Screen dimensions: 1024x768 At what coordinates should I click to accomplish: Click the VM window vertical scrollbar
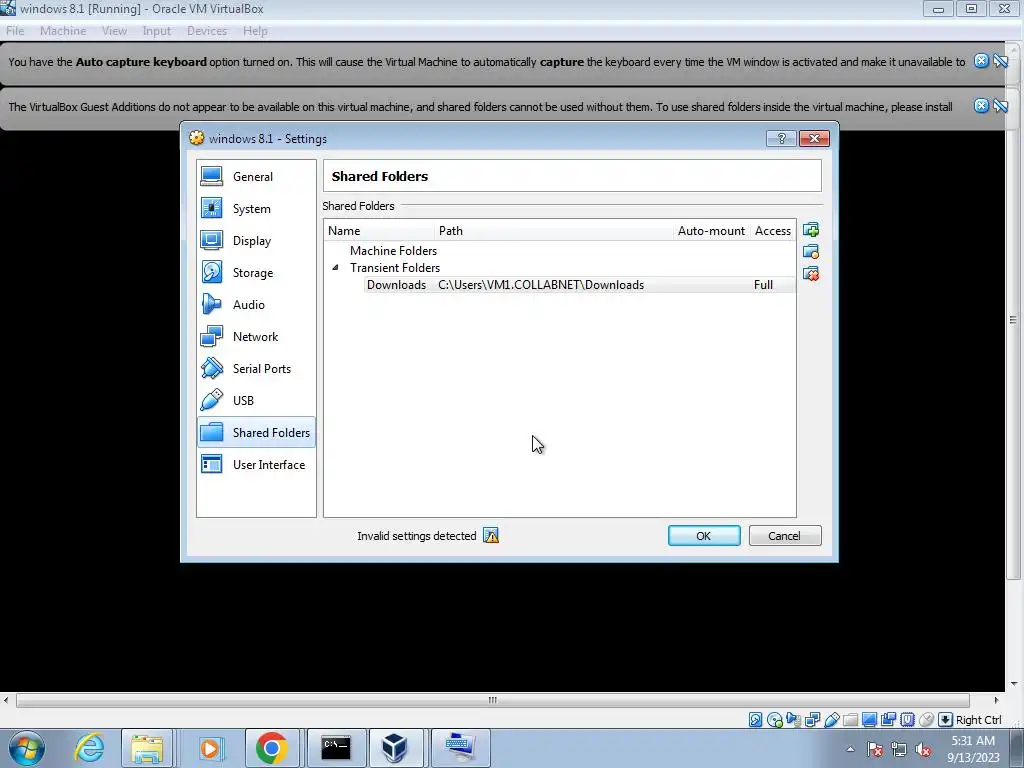pyautogui.click(x=1013, y=319)
